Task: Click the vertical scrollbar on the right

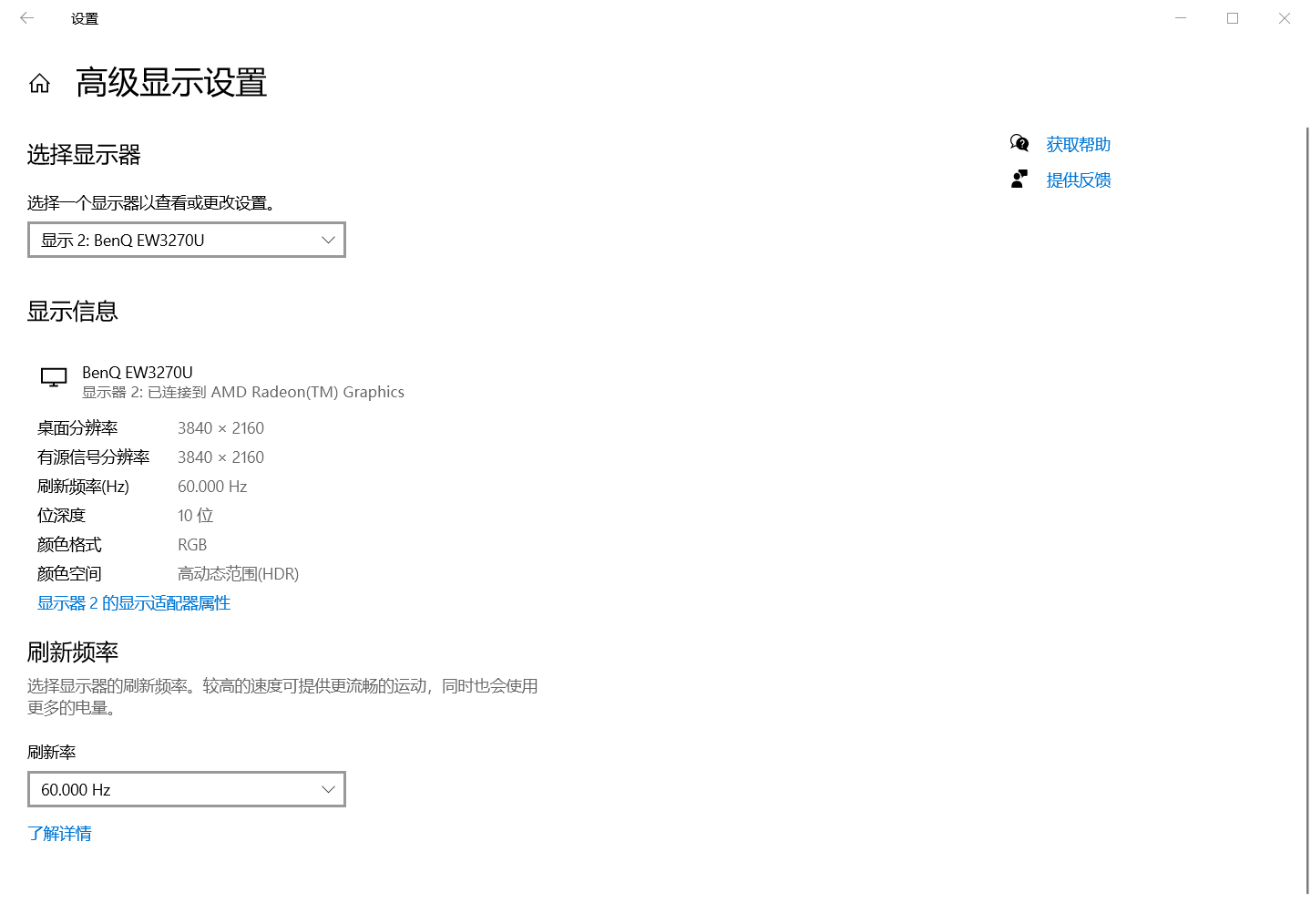Action: [x=1307, y=510]
